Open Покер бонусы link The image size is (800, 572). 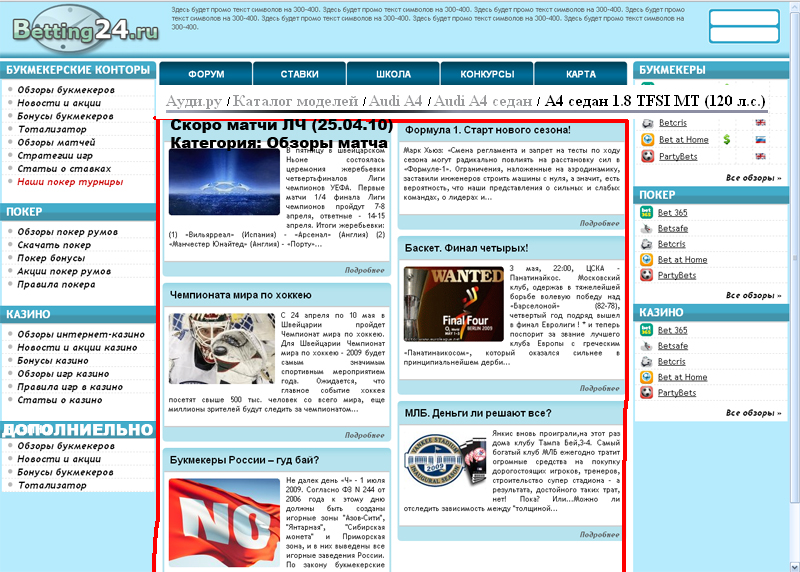pos(51,258)
